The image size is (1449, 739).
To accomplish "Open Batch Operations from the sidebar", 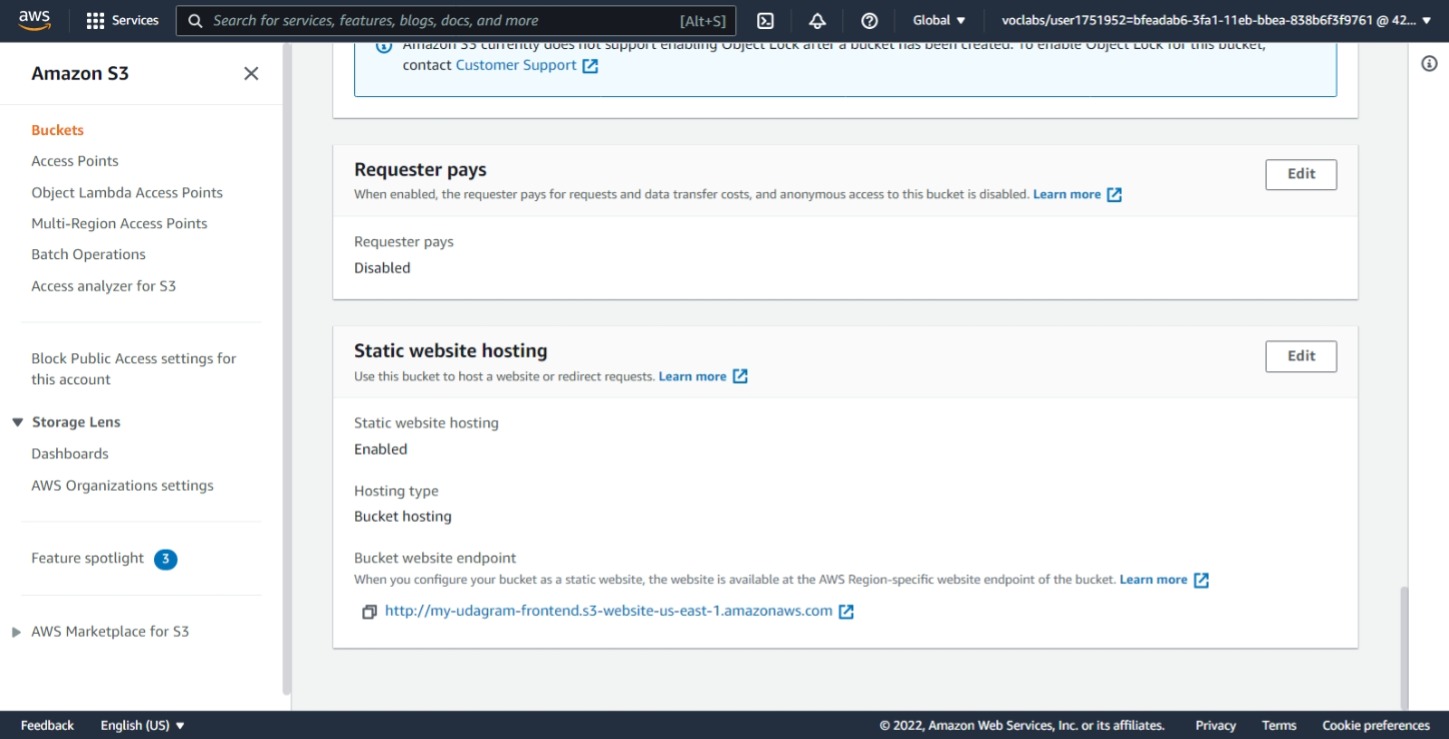I will point(88,254).
